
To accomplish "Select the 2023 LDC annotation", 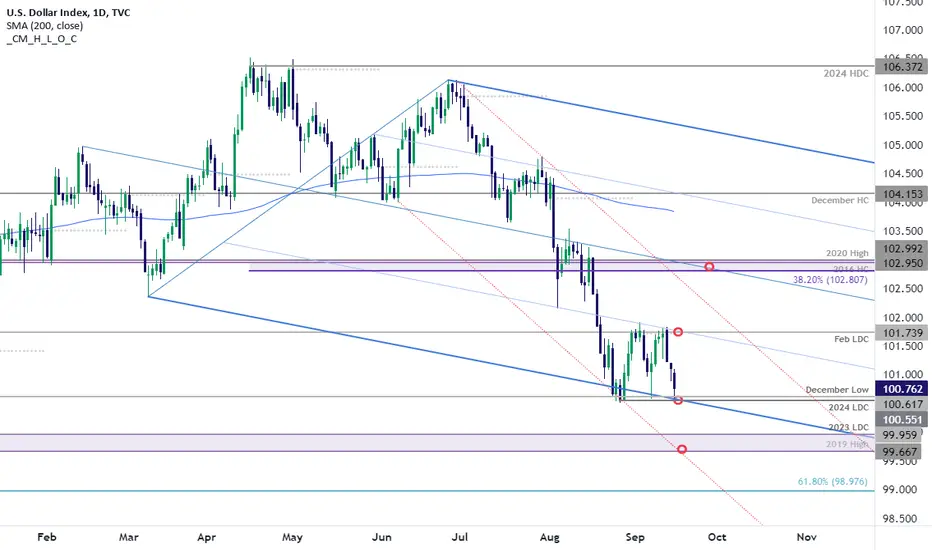I will [x=849, y=427].
